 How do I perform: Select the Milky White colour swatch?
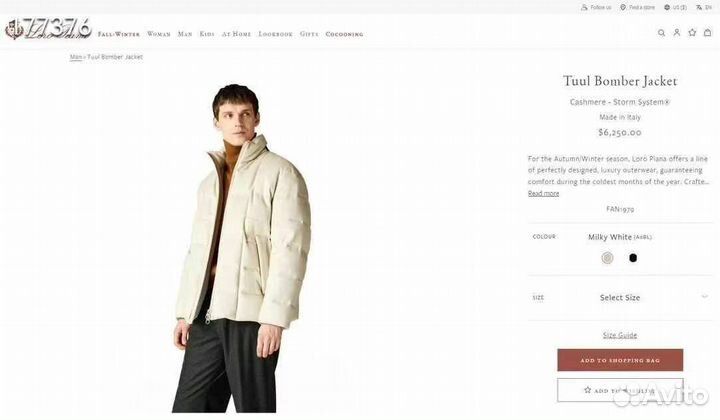pyautogui.click(x=608, y=258)
